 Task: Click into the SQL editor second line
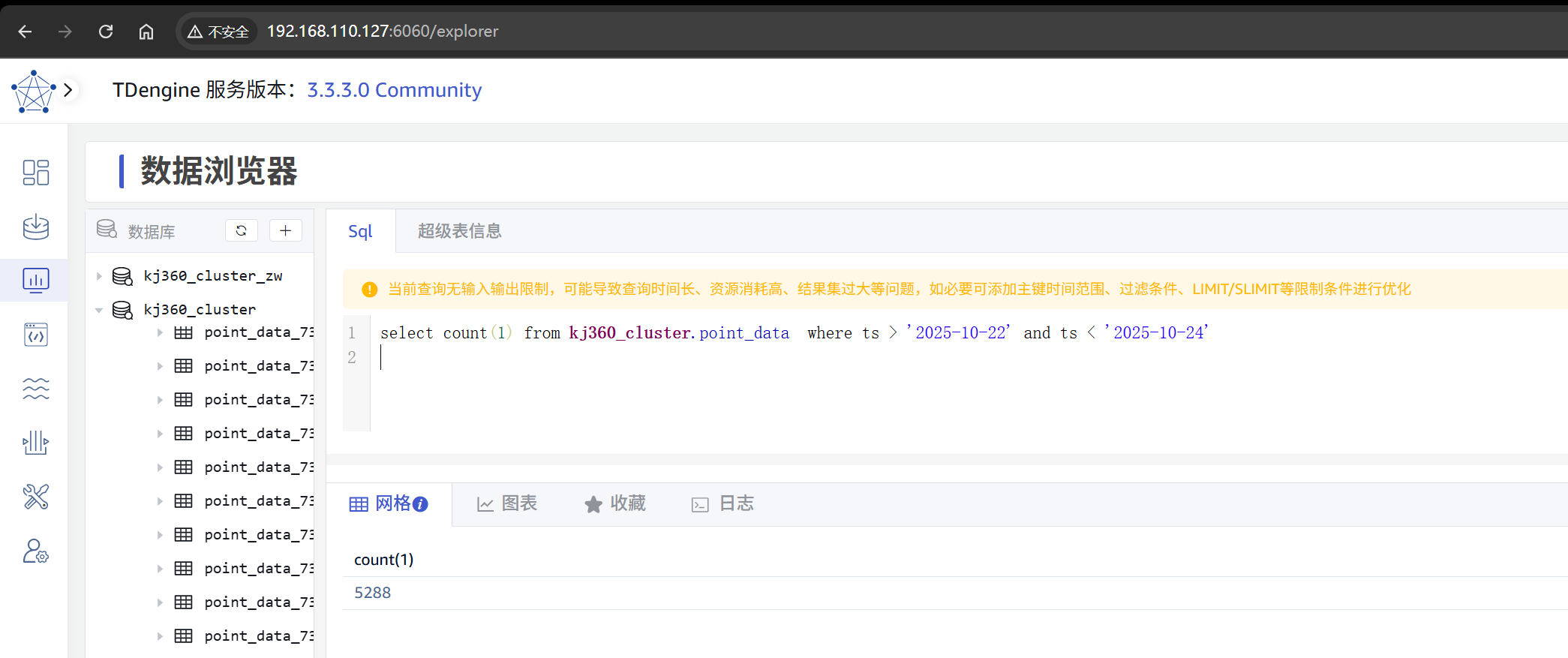pyautogui.click(x=600, y=358)
